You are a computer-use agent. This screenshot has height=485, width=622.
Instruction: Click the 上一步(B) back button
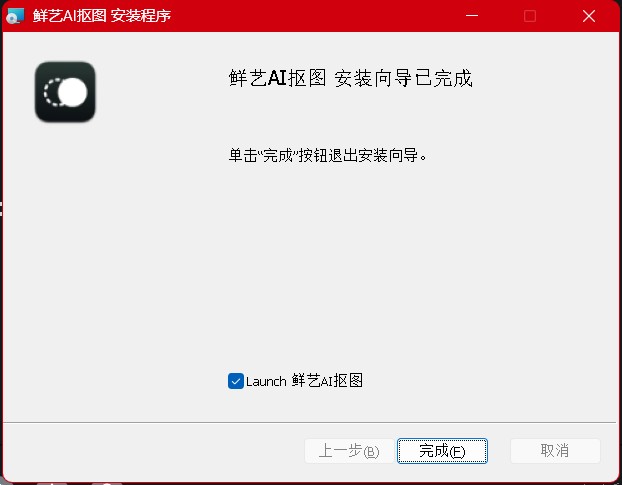click(349, 451)
